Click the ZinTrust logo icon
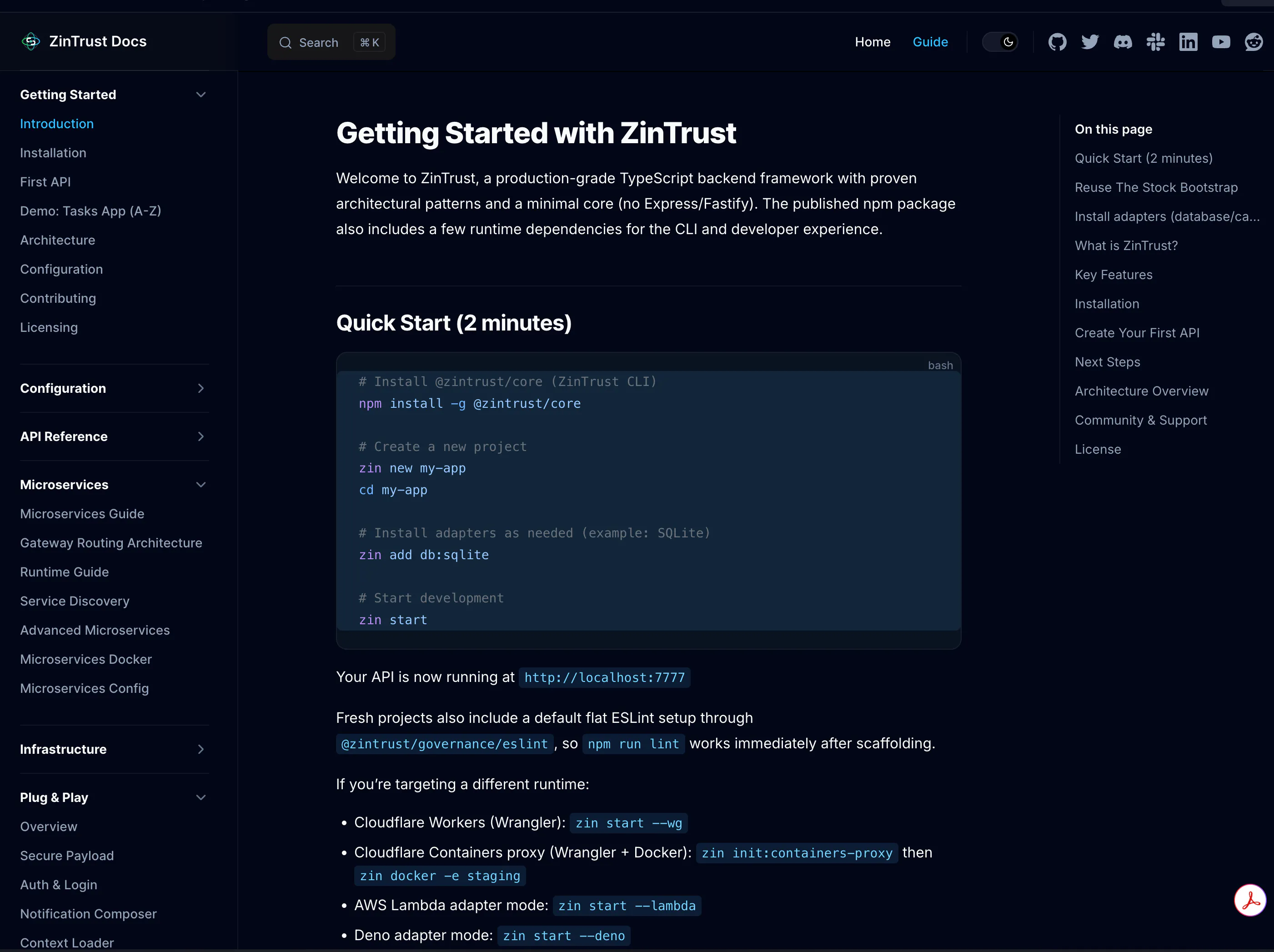 (31, 41)
